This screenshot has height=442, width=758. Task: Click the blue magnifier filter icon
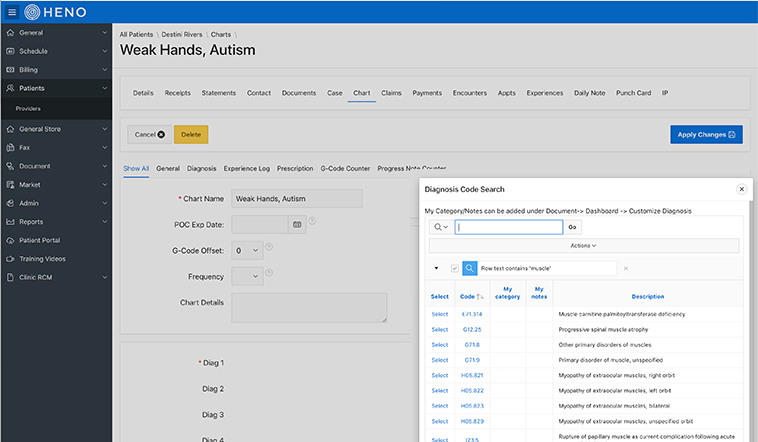(x=469, y=268)
